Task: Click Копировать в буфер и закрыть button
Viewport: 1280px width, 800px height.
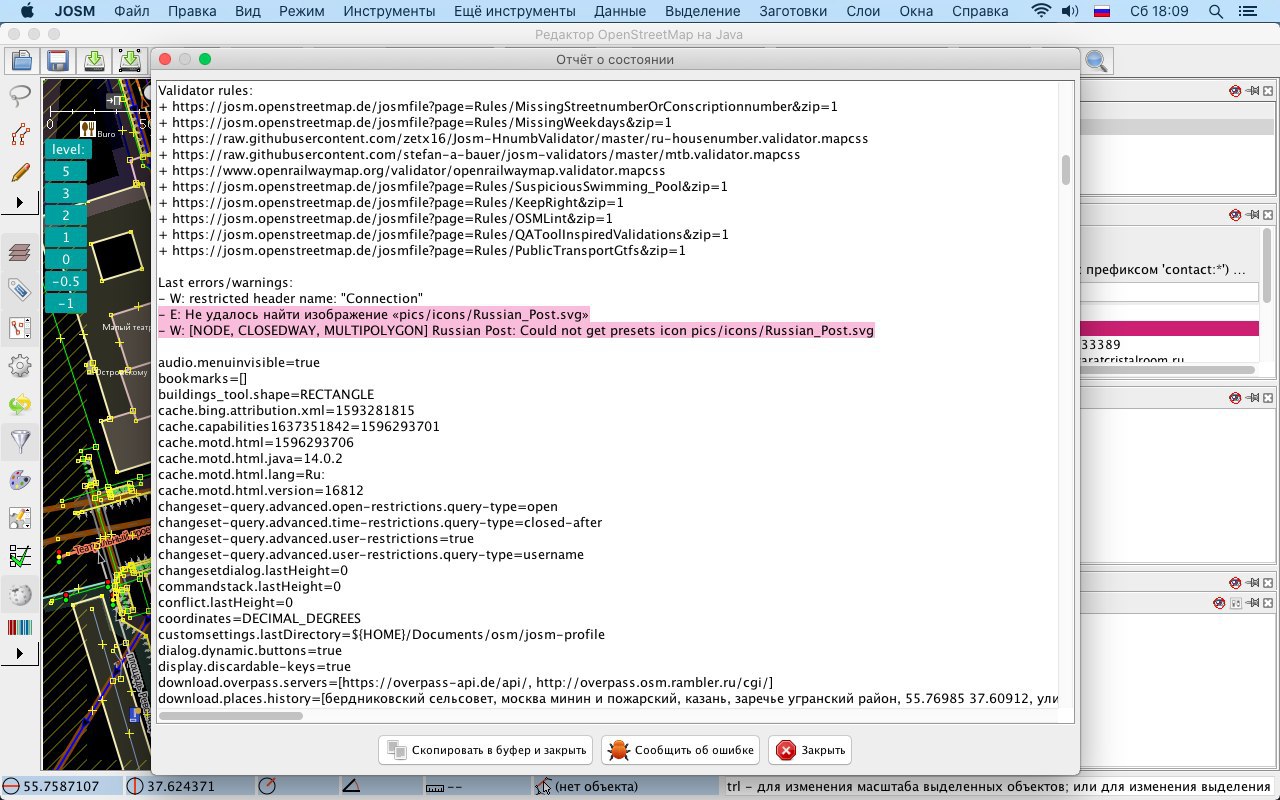Action: 486,750
